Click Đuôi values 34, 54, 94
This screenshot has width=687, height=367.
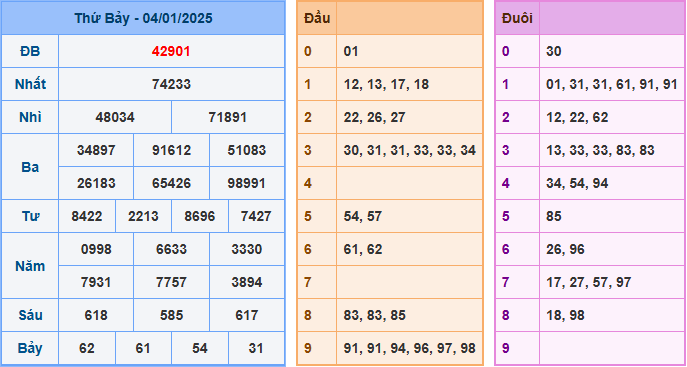coord(577,183)
